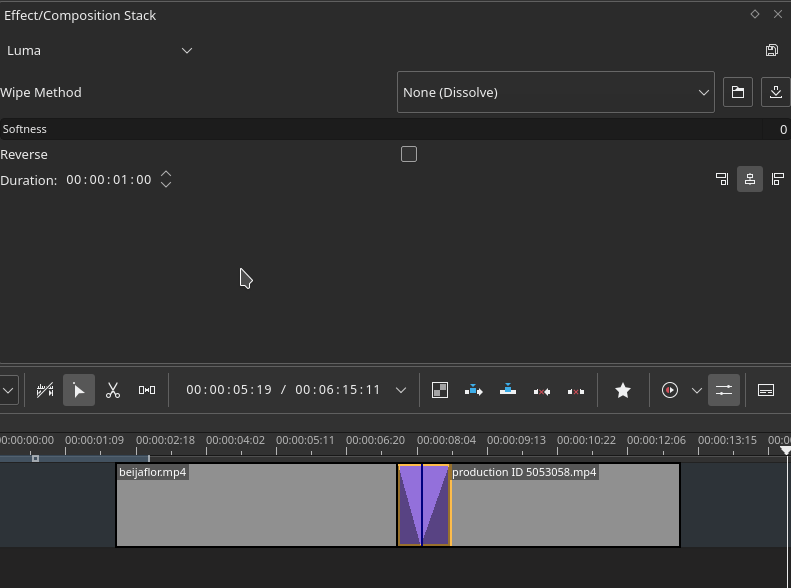Toggle the subtitle track button
The image size is (791, 588).
coord(766,390)
